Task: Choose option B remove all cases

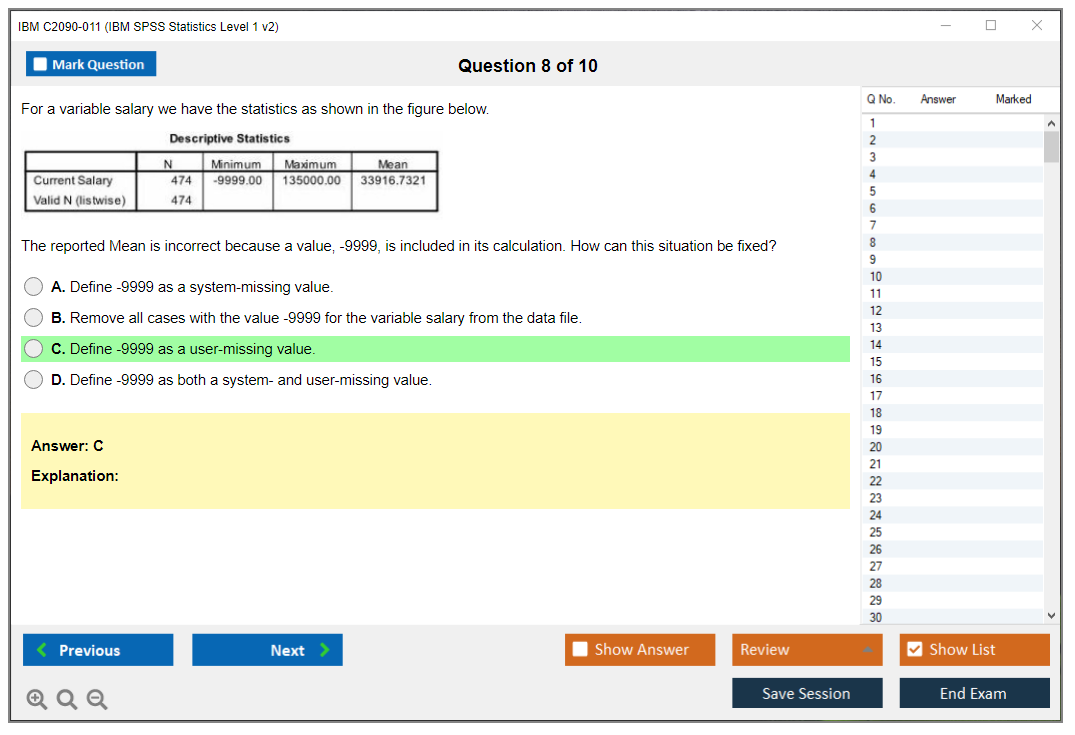Action: click(34, 318)
